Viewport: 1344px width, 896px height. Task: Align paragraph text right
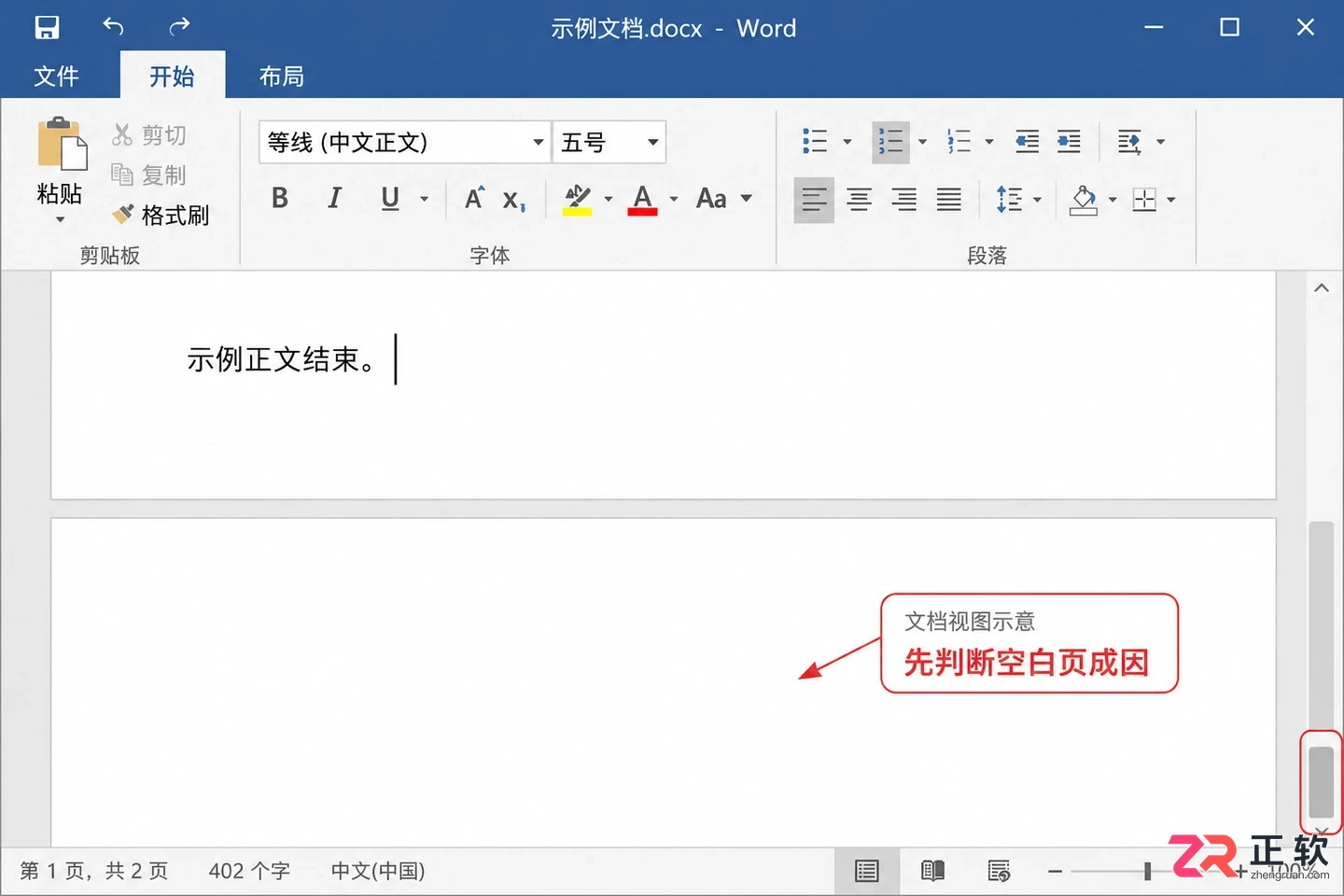pos(903,199)
